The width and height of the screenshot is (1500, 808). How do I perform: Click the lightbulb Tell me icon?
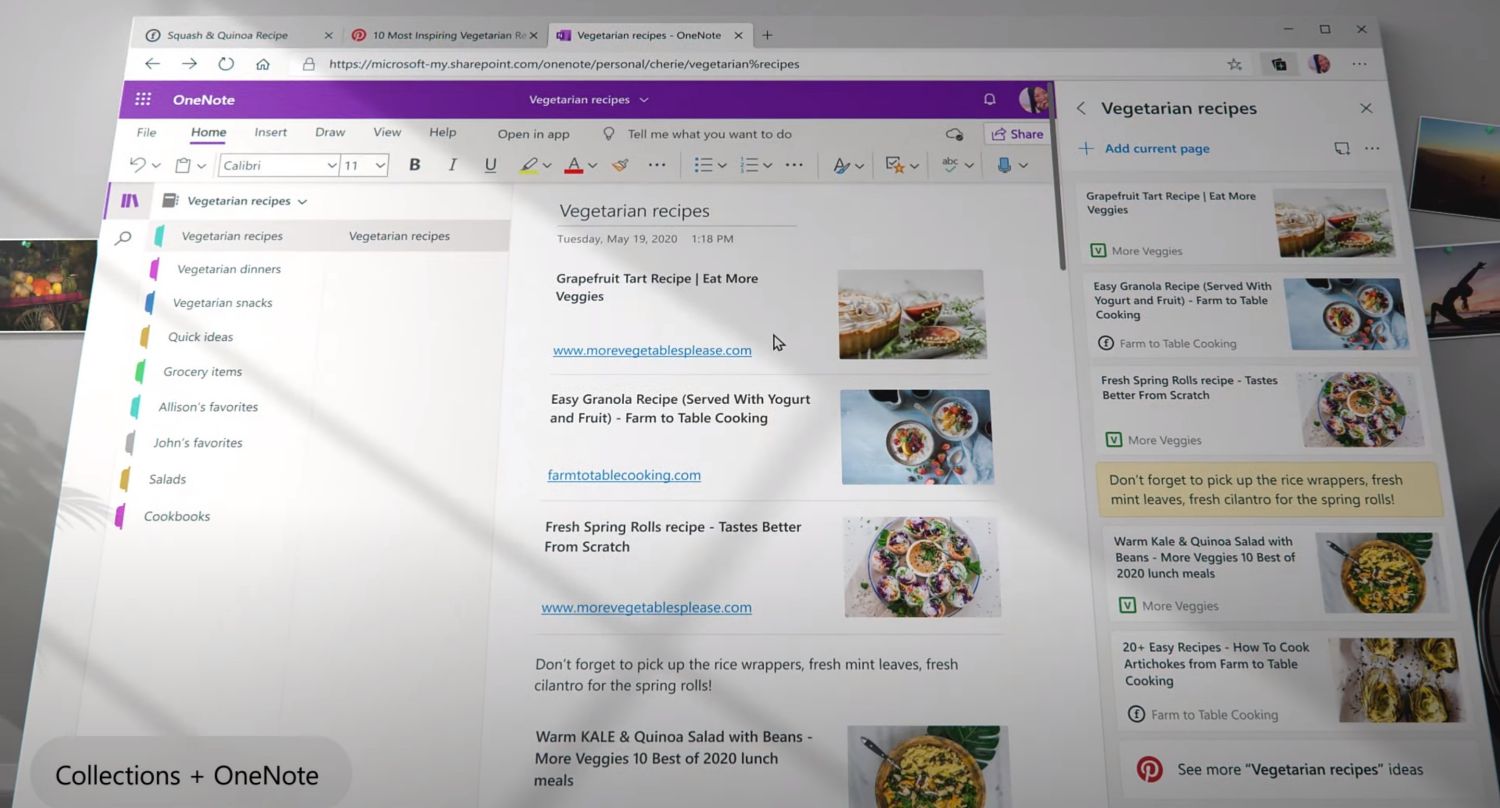pyautogui.click(x=608, y=134)
